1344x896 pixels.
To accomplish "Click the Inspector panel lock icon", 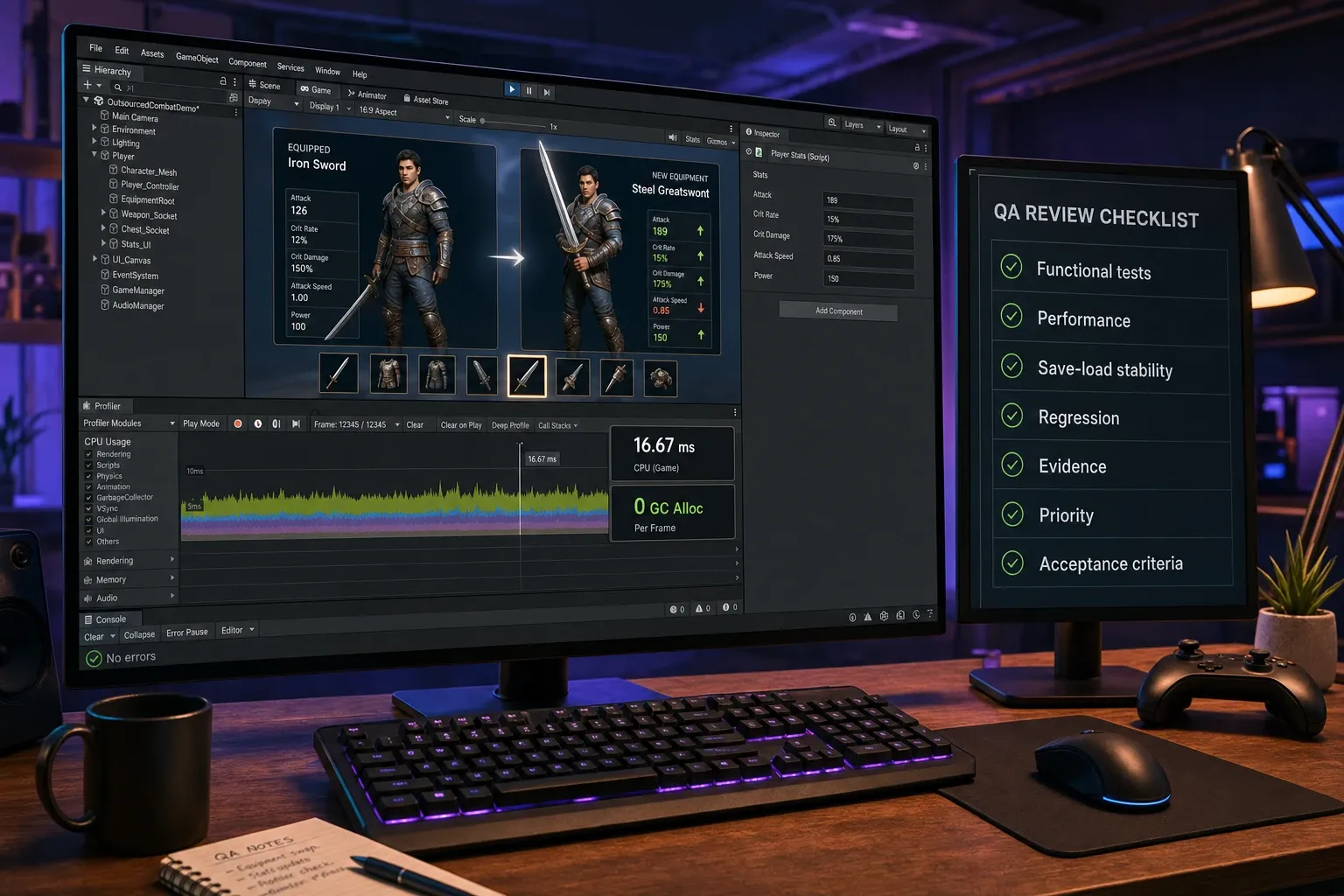I will (x=917, y=148).
